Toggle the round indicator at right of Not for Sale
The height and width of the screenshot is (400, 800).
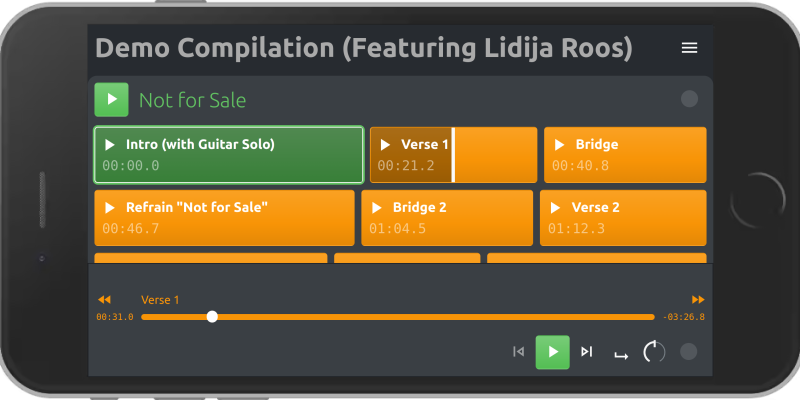coord(689,99)
